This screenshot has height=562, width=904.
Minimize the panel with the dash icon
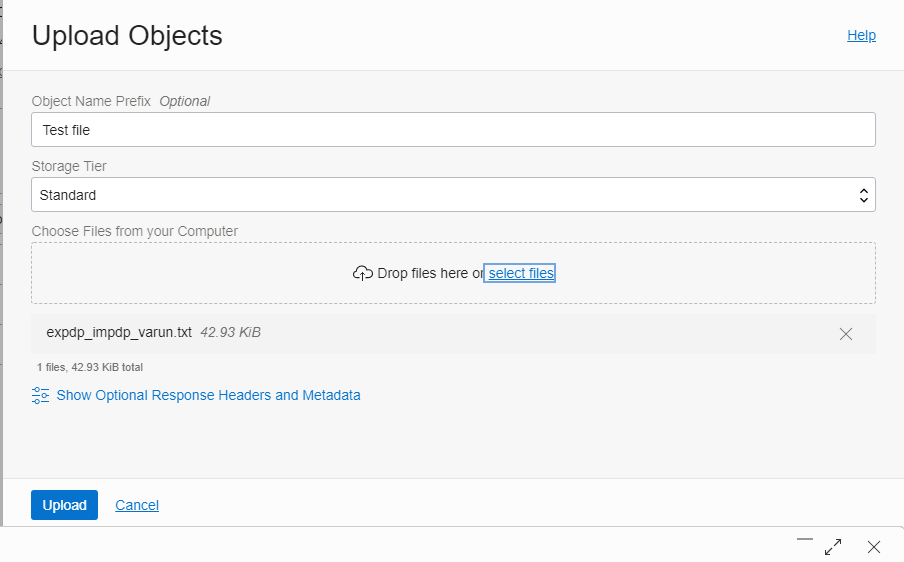pyautogui.click(x=805, y=540)
